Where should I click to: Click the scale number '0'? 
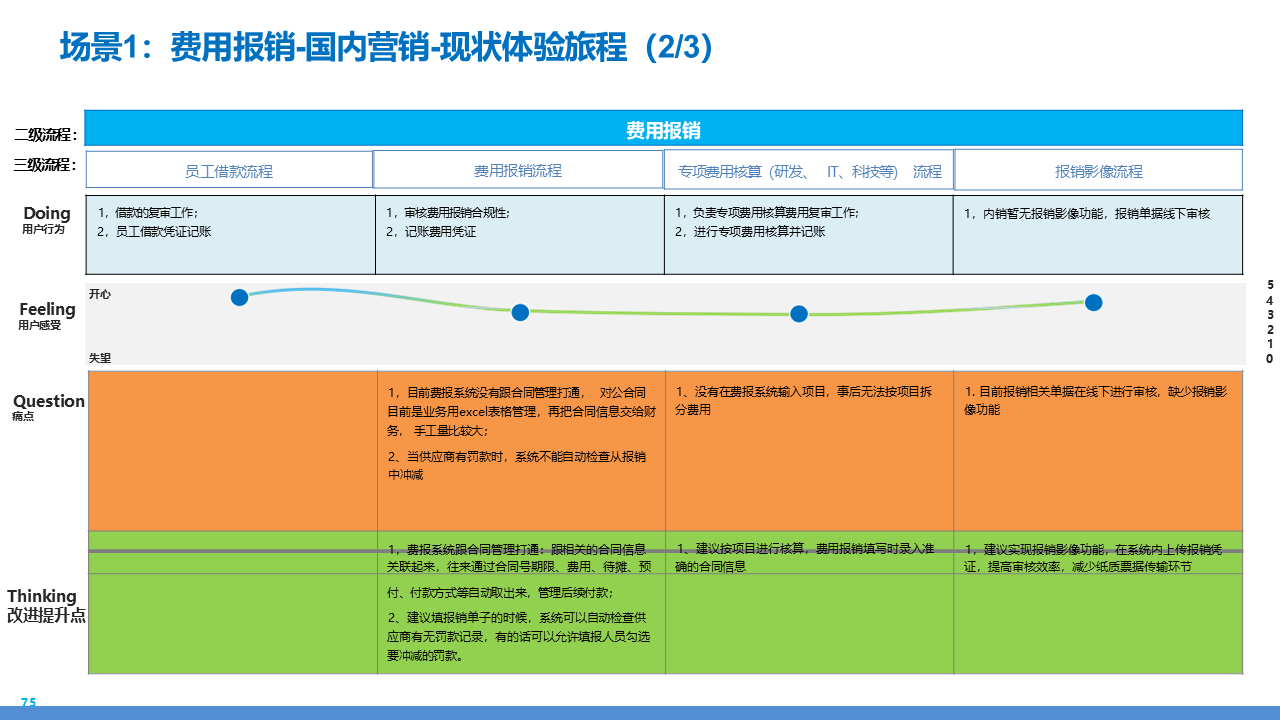coord(1270,358)
